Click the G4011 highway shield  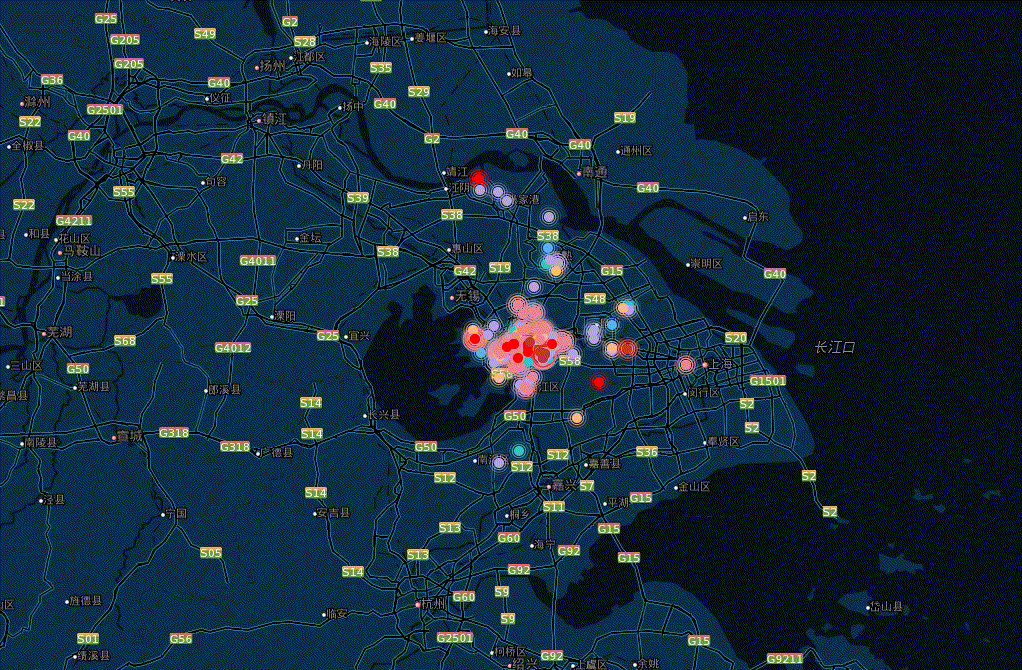[257, 261]
